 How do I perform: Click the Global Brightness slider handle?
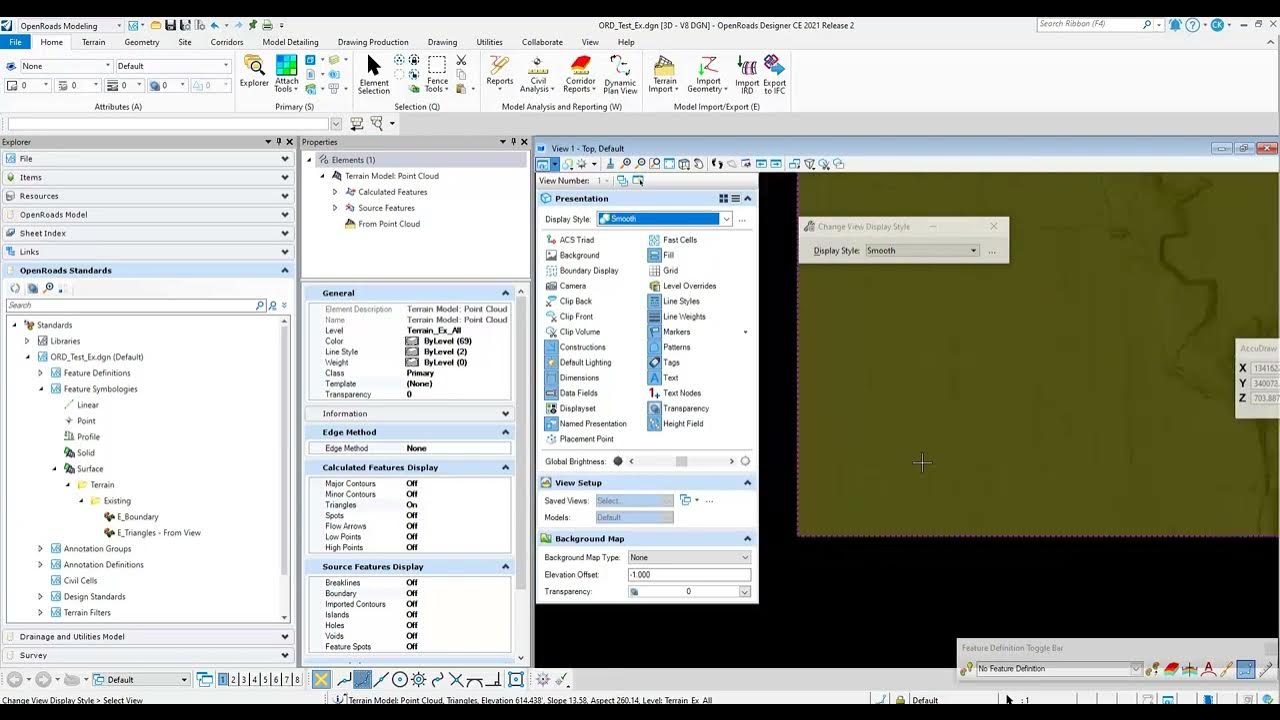[x=681, y=462]
